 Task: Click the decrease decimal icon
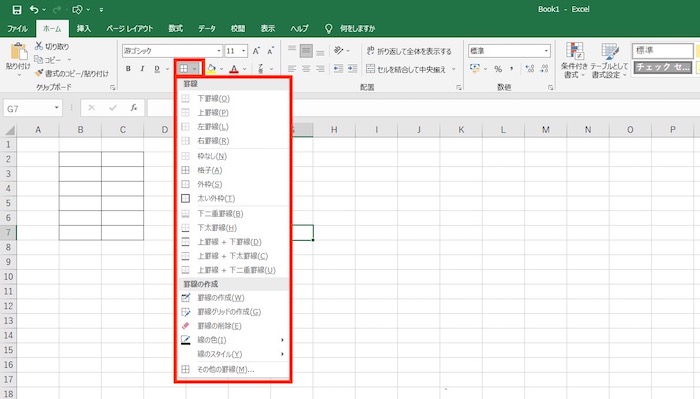coord(544,69)
